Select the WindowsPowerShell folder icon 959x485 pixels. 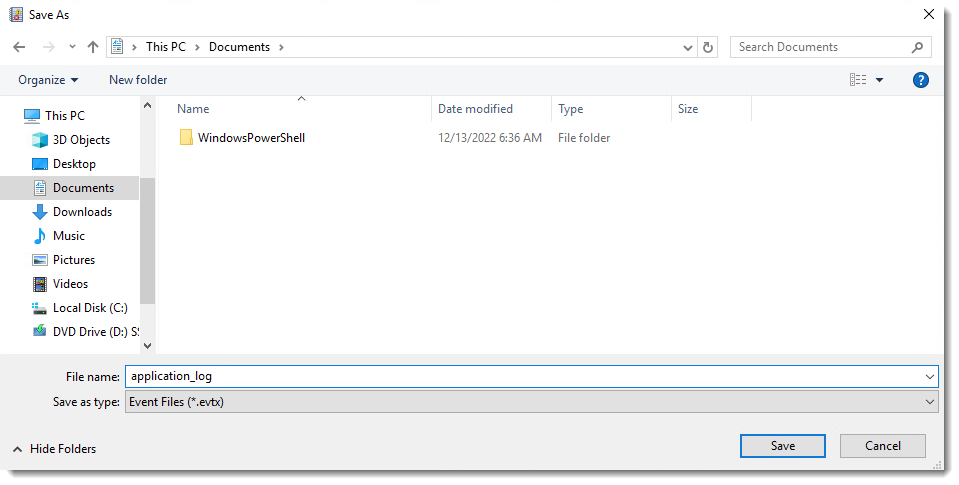click(186, 138)
